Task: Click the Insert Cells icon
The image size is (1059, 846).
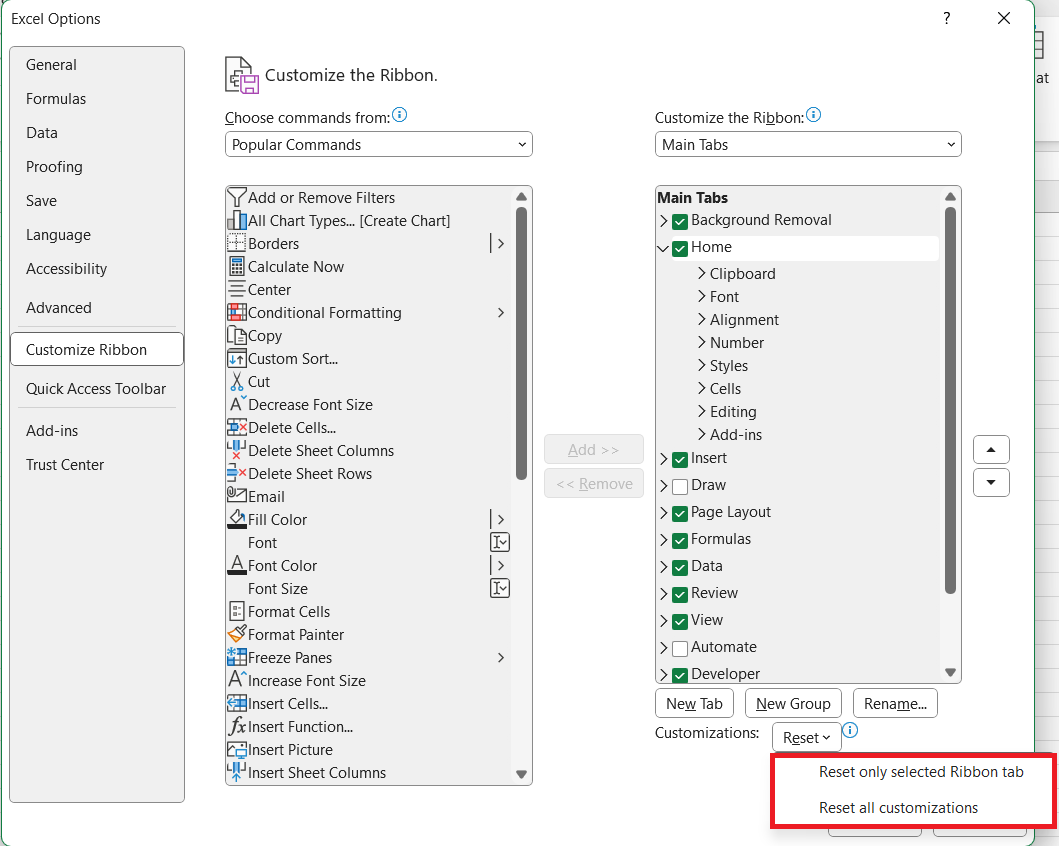Action: click(236, 703)
